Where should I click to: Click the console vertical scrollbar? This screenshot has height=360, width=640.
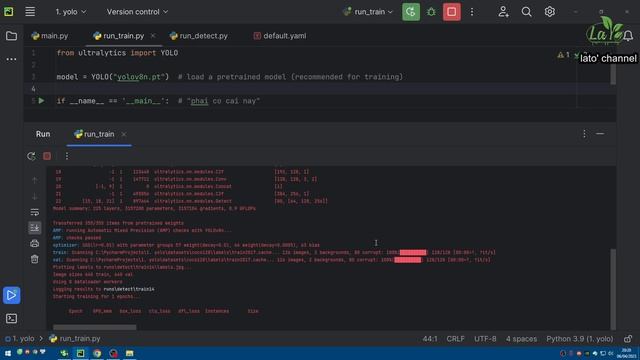pos(613,288)
